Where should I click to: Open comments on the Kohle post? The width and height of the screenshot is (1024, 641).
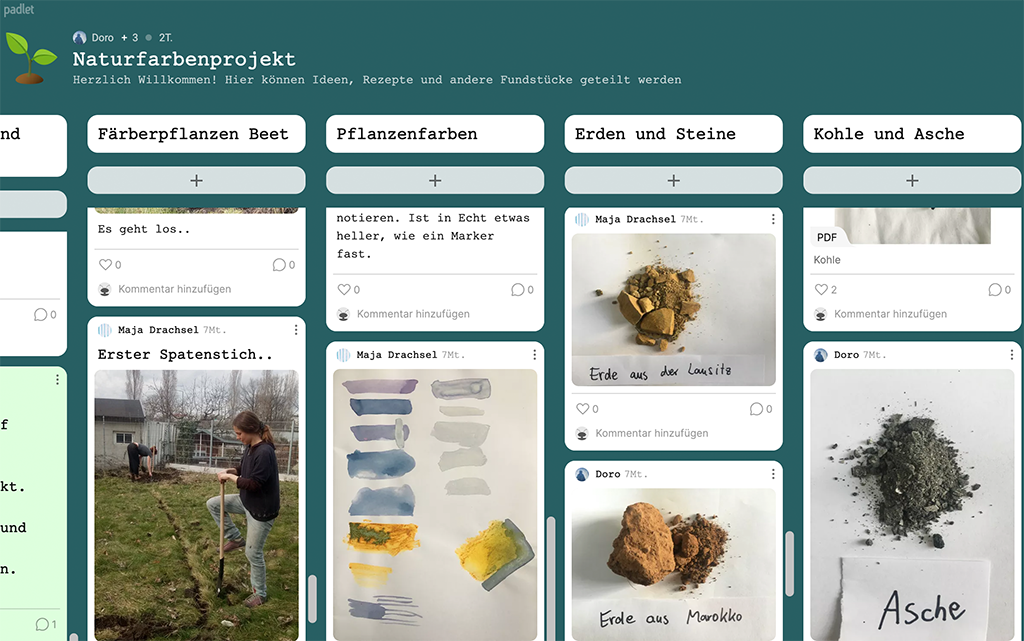(994, 290)
